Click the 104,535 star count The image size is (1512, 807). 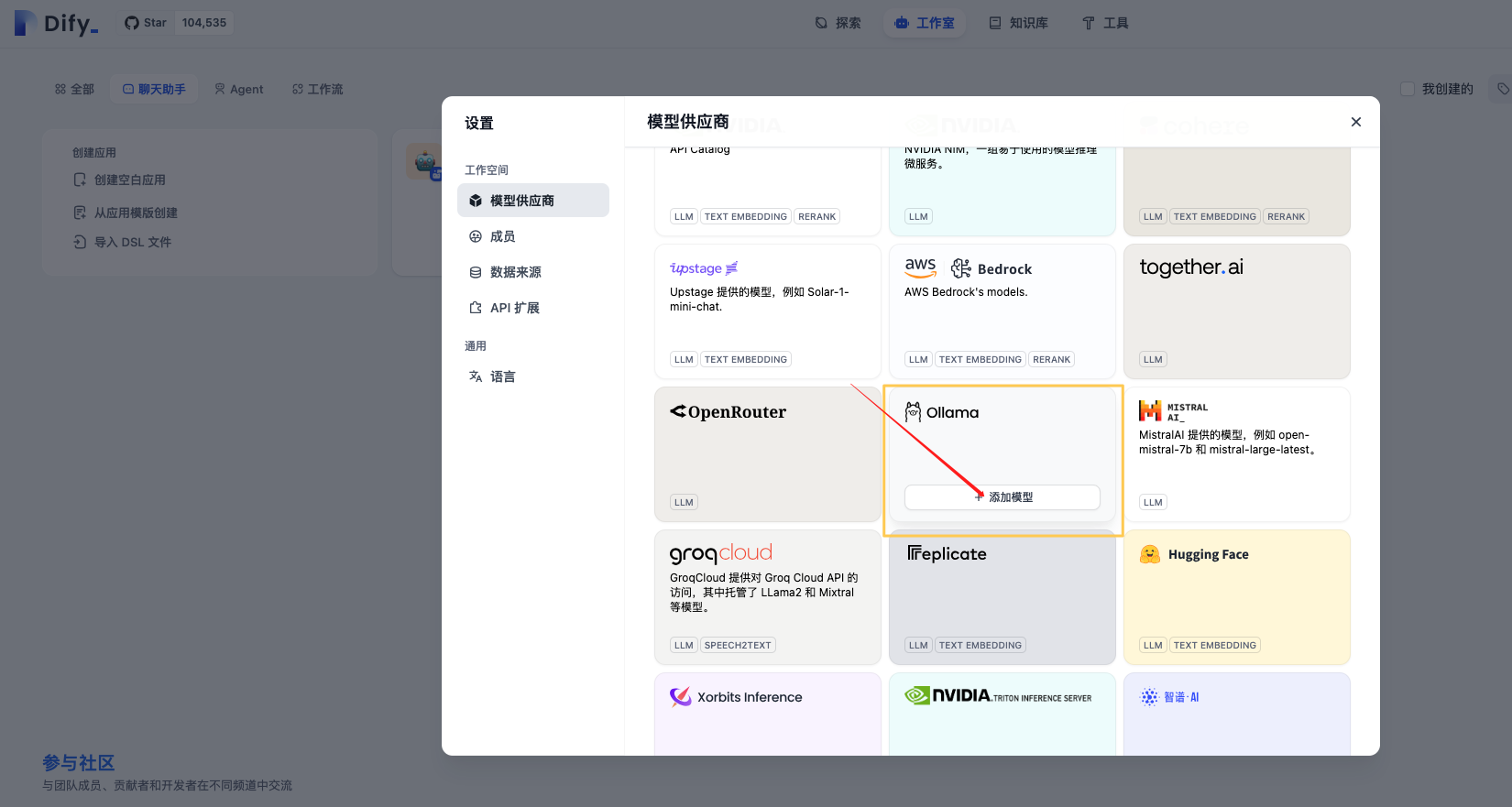click(204, 23)
